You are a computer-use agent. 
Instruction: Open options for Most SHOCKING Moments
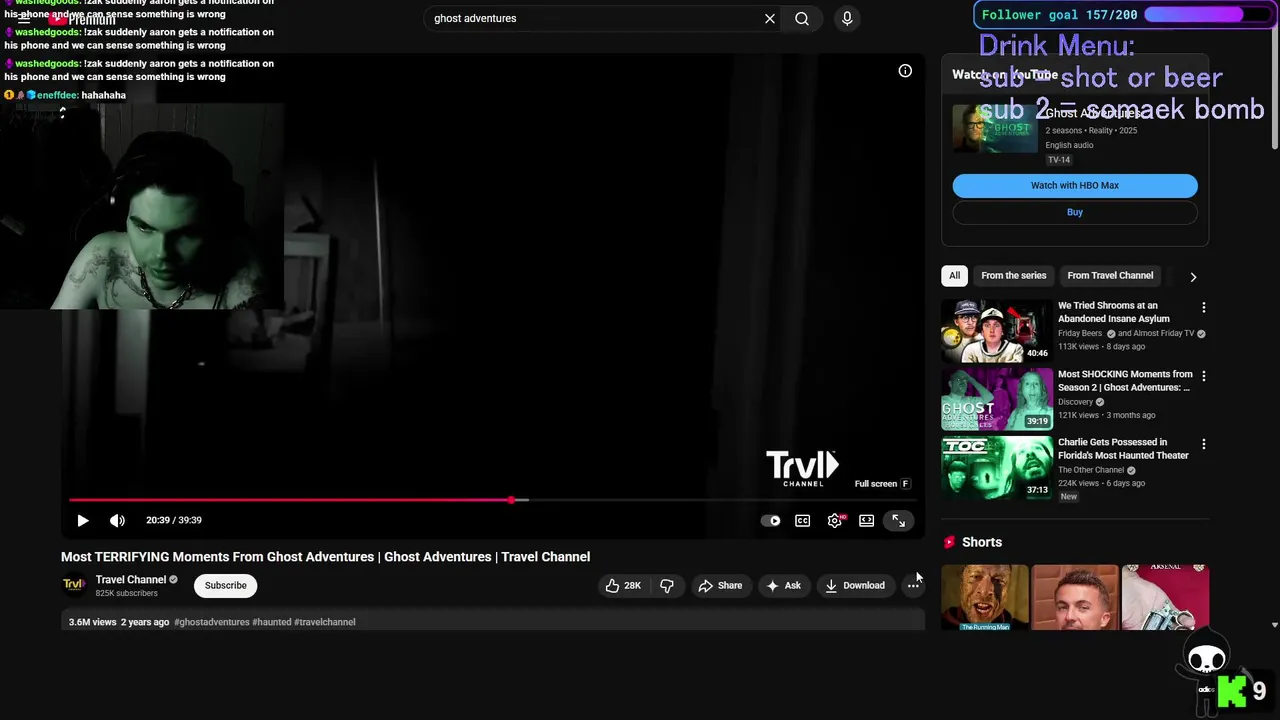[x=1204, y=376]
